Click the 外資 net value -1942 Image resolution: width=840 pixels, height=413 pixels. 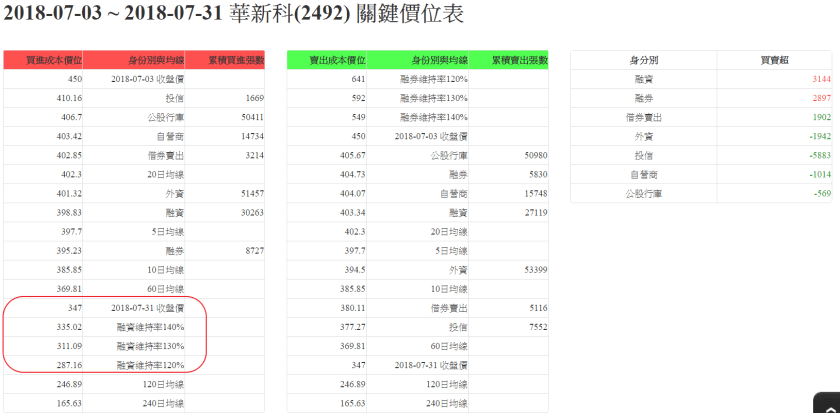792,136
